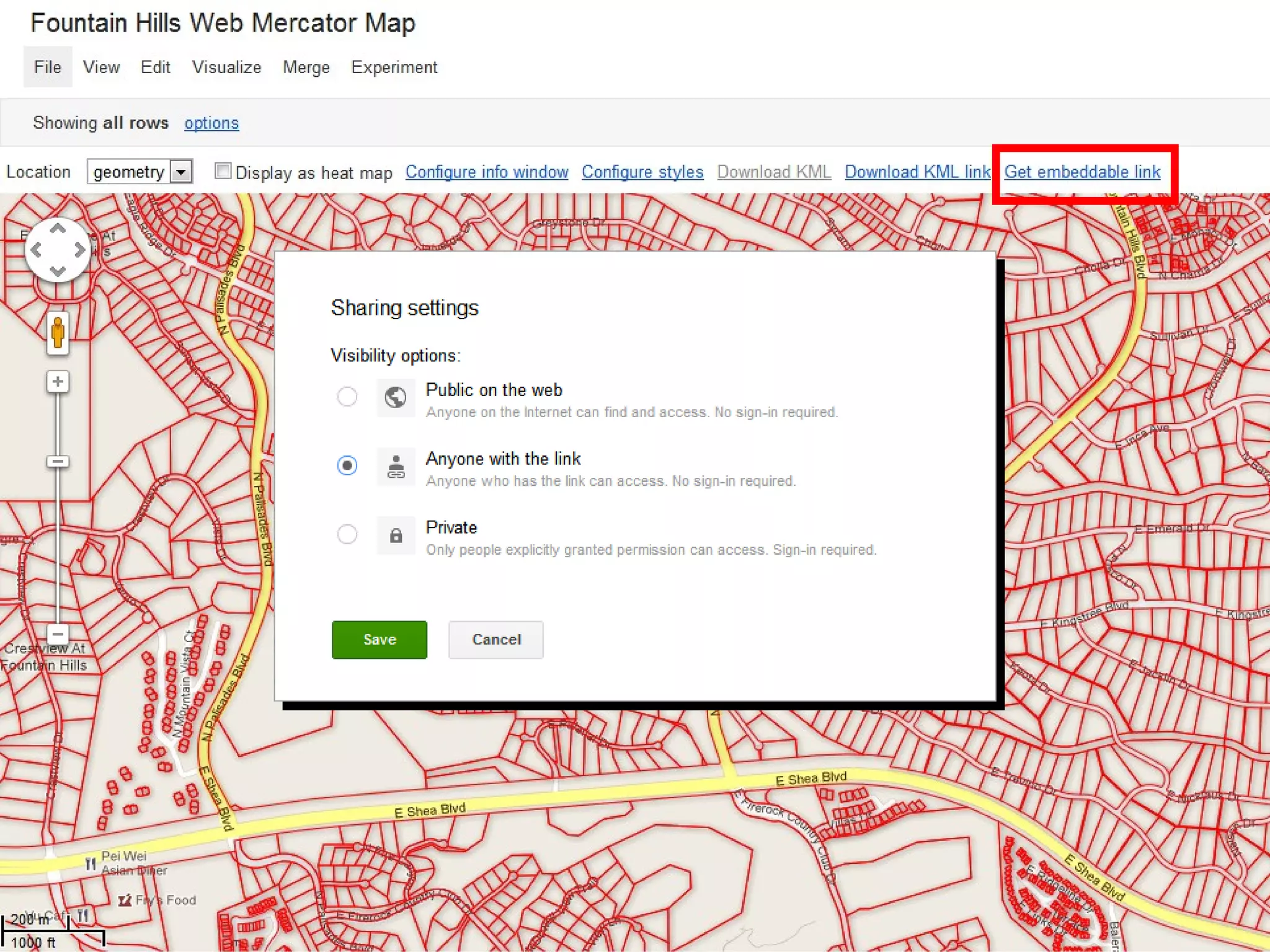Click the zoom slider handle
This screenshot has width=1270, height=952.
click(x=58, y=461)
